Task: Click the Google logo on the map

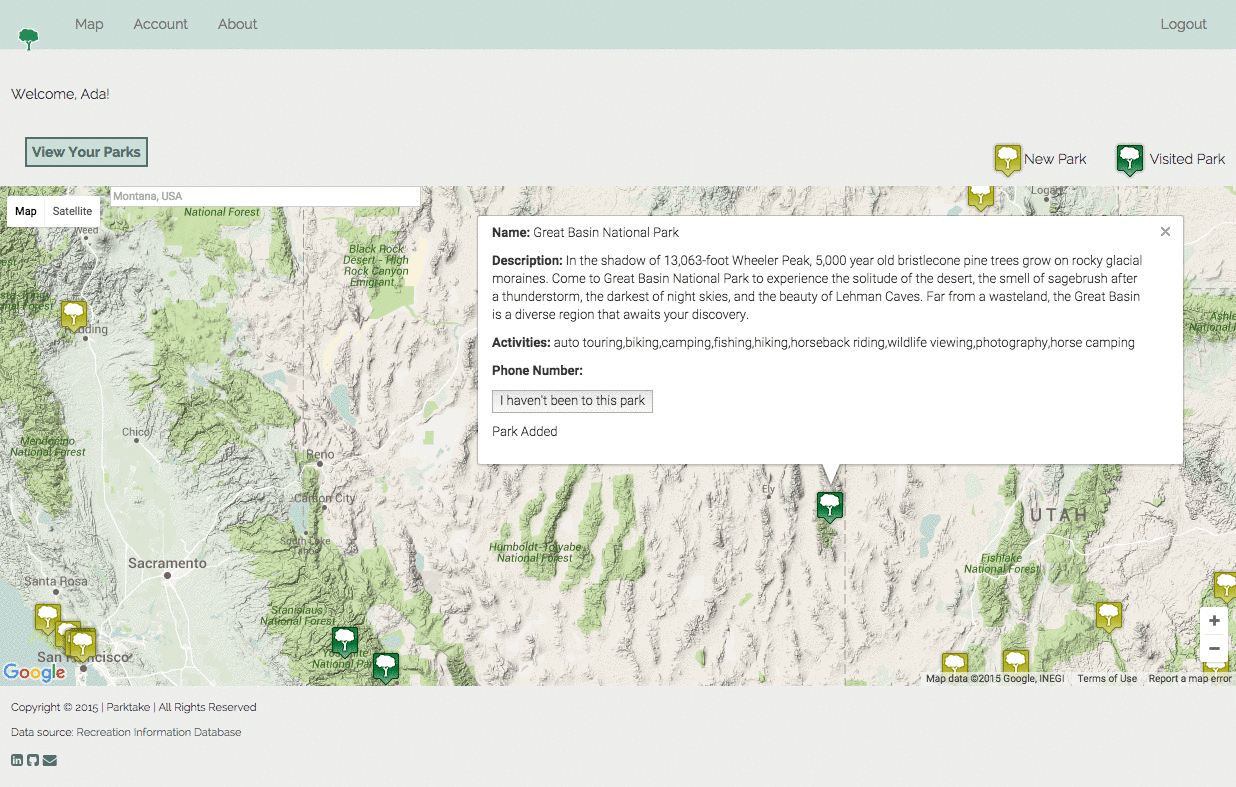Action: click(34, 673)
